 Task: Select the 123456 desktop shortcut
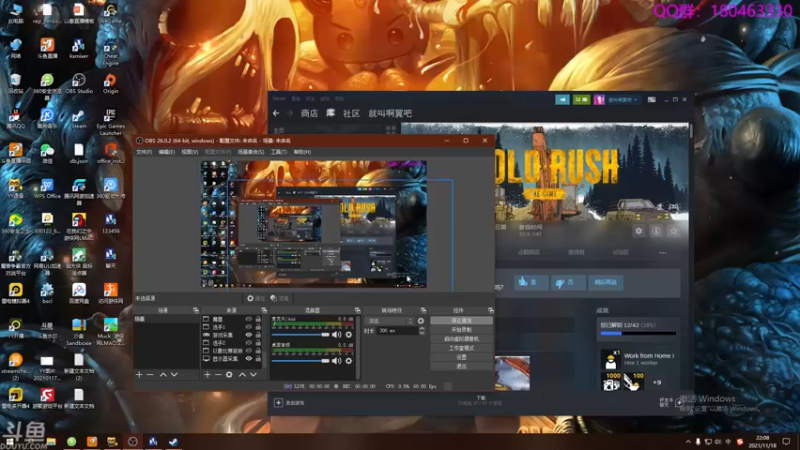click(110, 223)
